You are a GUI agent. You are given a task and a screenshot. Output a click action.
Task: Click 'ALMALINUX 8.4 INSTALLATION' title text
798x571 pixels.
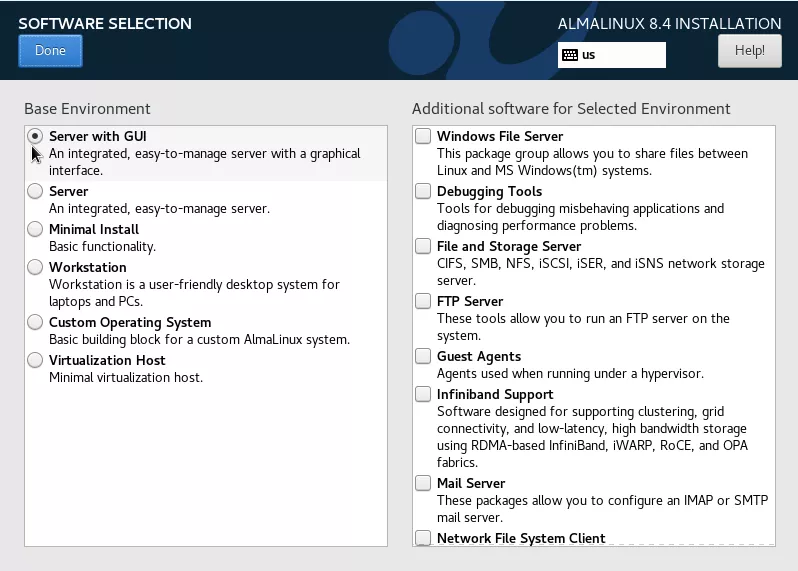pos(669,23)
